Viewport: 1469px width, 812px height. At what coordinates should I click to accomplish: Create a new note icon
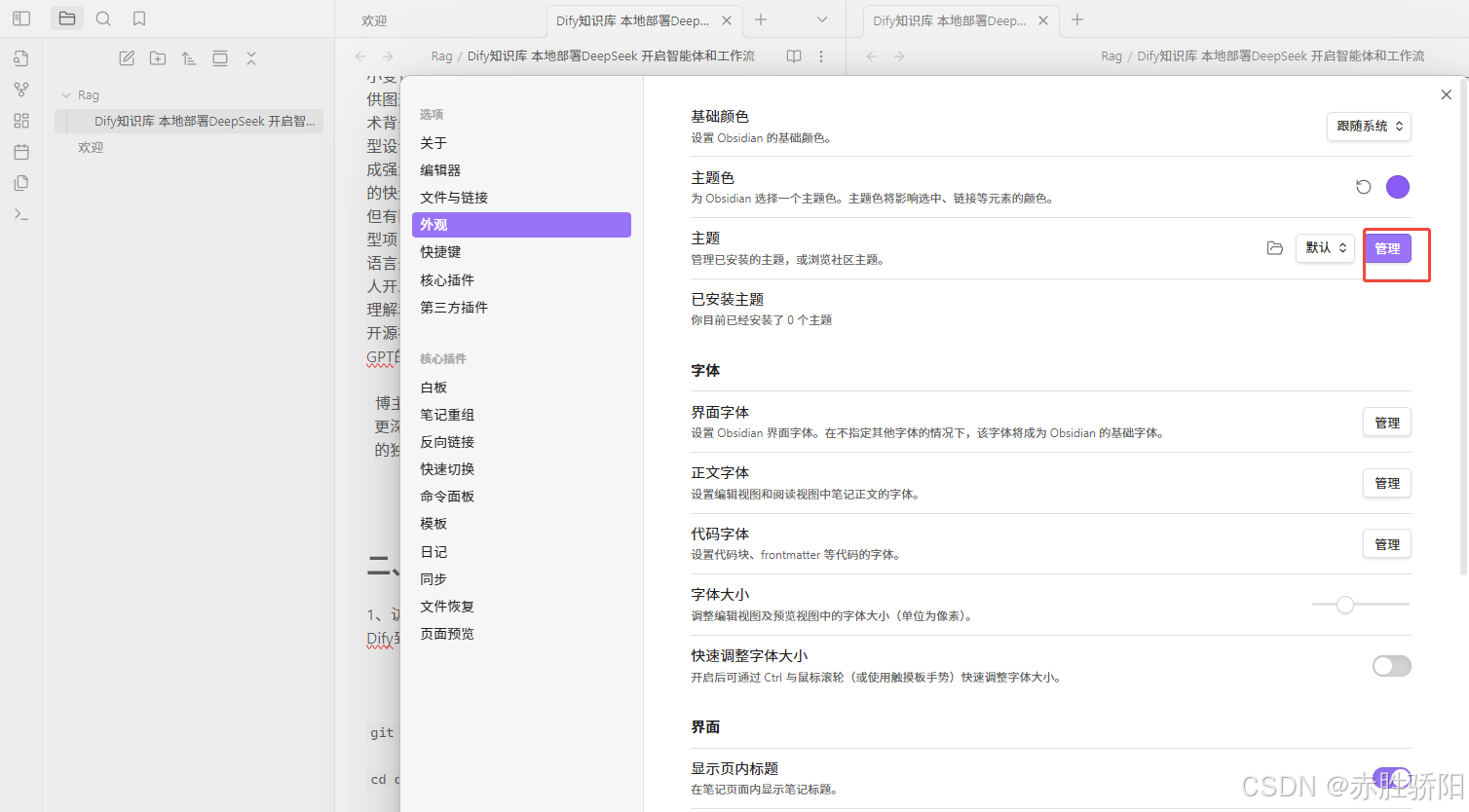click(127, 58)
